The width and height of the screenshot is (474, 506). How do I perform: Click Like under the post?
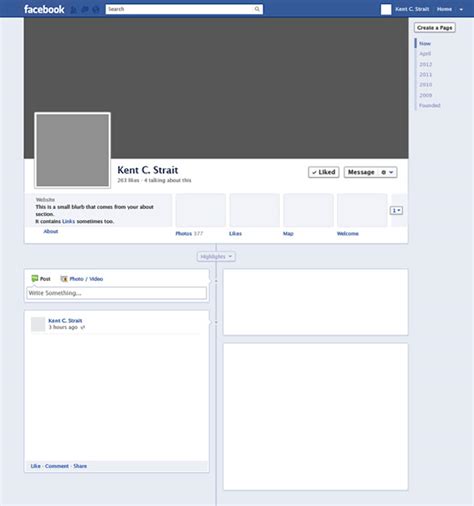(x=36, y=466)
